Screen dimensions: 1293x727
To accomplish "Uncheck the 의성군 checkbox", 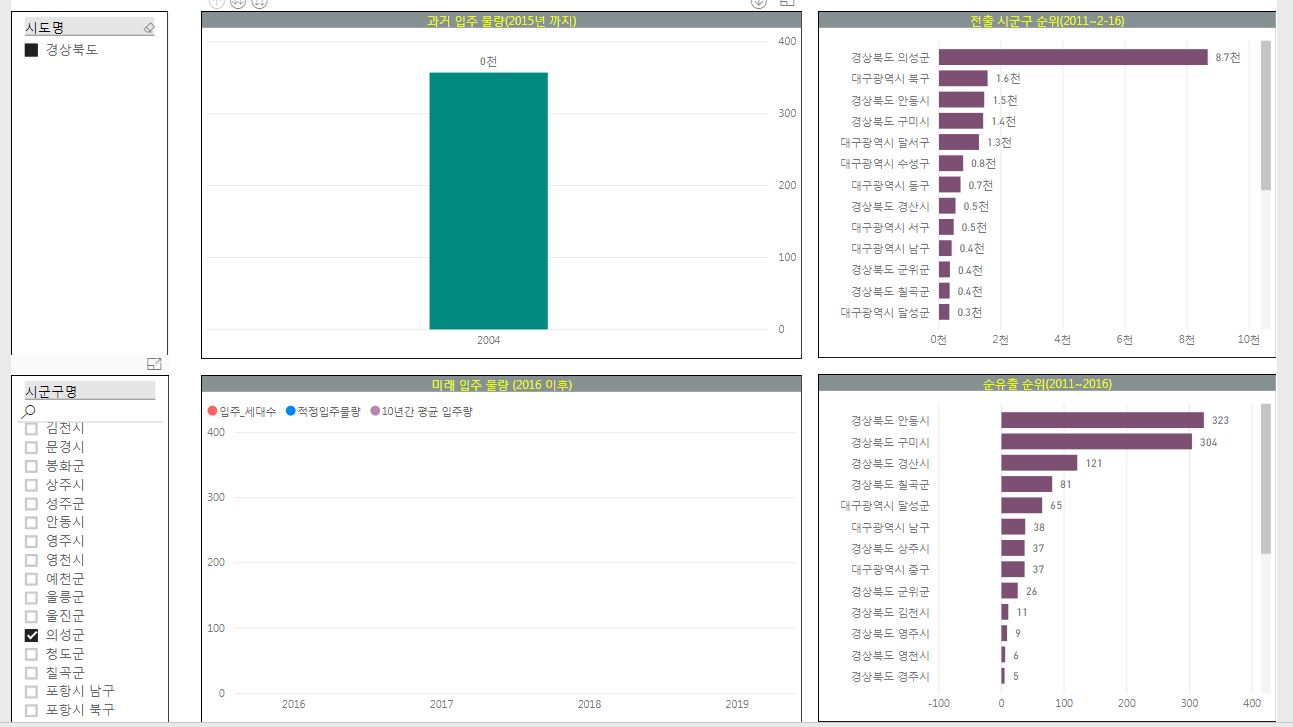I will click(x=31, y=635).
